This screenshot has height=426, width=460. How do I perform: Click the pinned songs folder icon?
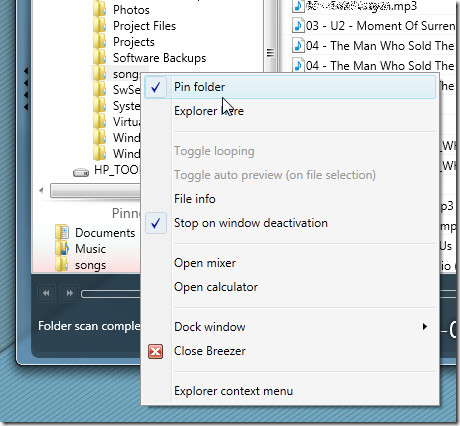(62, 264)
